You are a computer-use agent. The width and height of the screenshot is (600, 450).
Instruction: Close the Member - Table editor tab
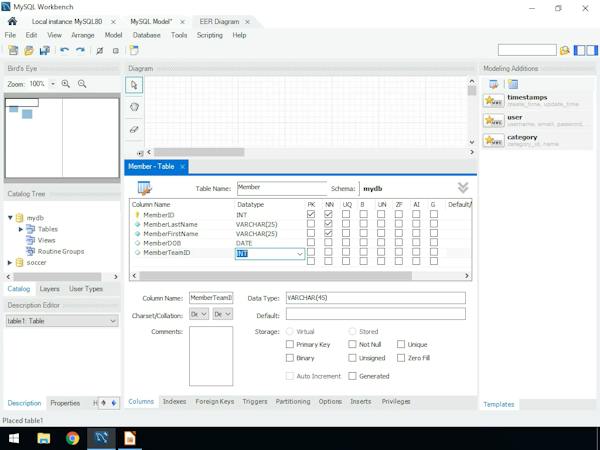183,166
